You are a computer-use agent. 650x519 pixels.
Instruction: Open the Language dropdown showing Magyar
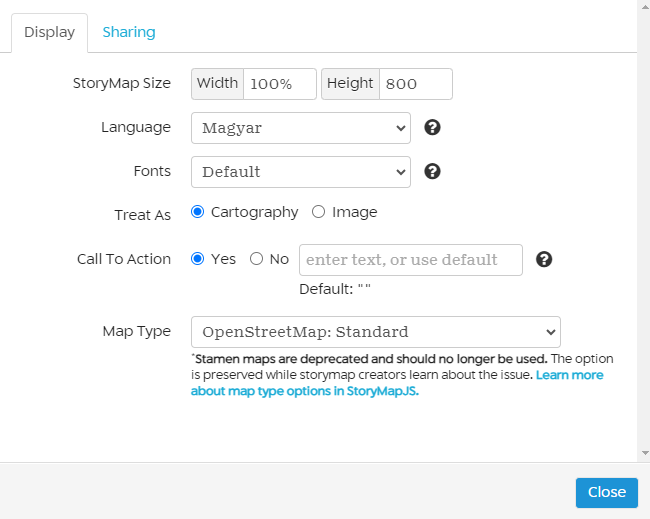pyautogui.click(x=300, y=128)
